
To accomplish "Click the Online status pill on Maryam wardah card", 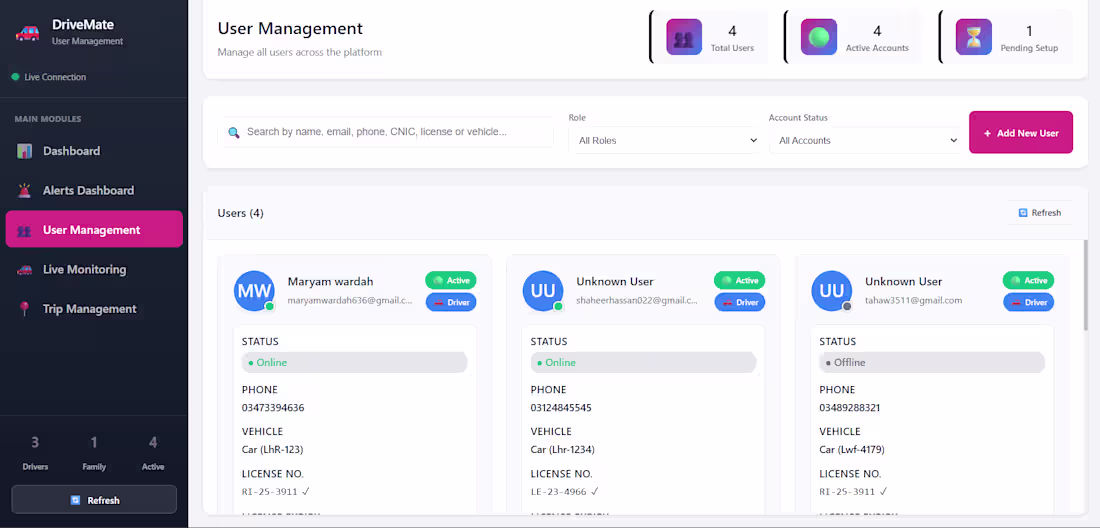I will pos(355,363).
